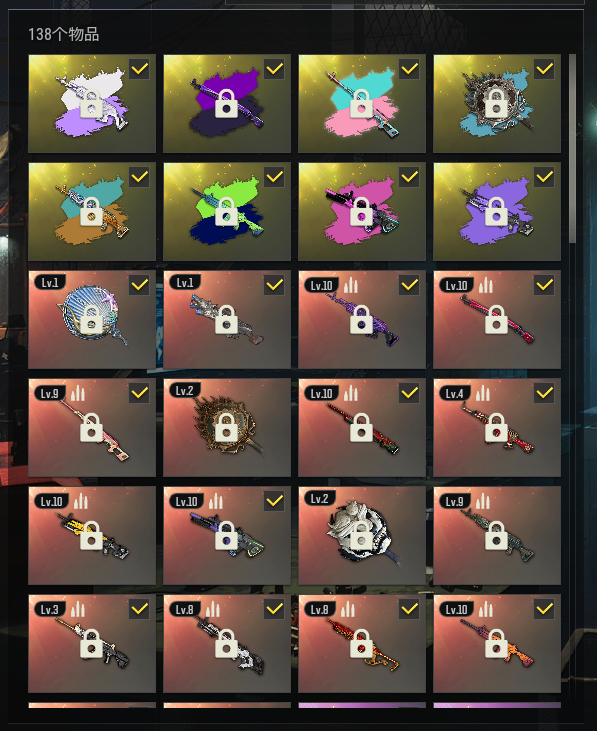Click the Lv.2 white dragon charm lock
This screenshot has width=597, height=731.
(x=362, y=536)
